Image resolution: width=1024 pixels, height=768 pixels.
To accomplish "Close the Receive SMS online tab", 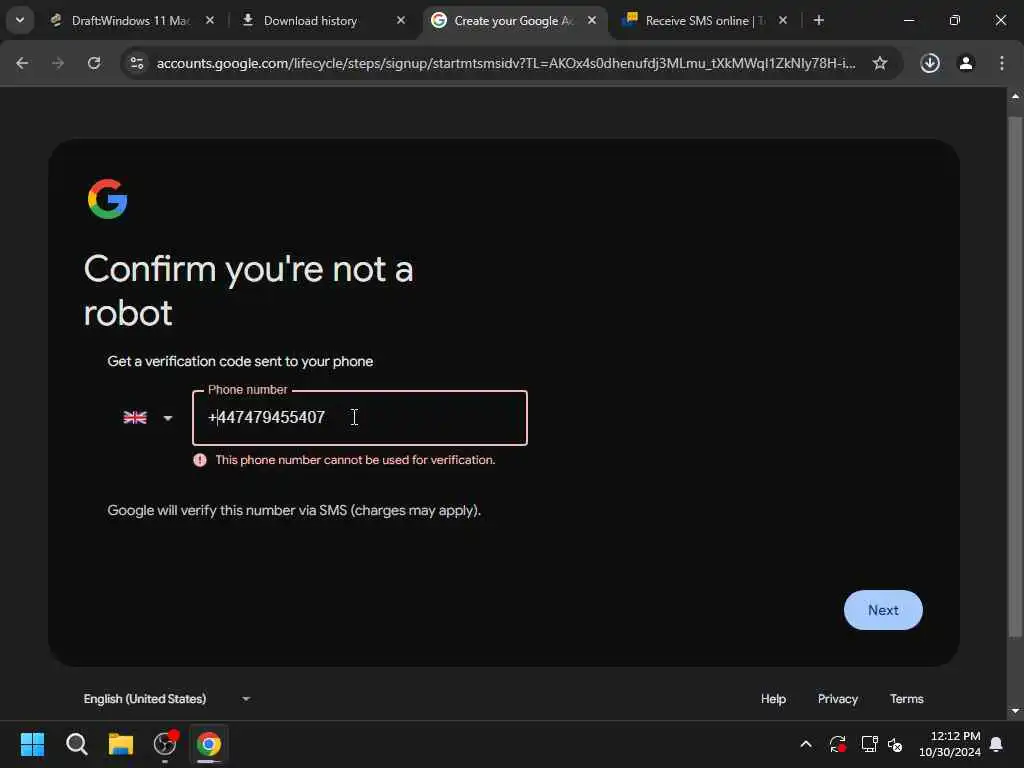I will tap(783, 20).
